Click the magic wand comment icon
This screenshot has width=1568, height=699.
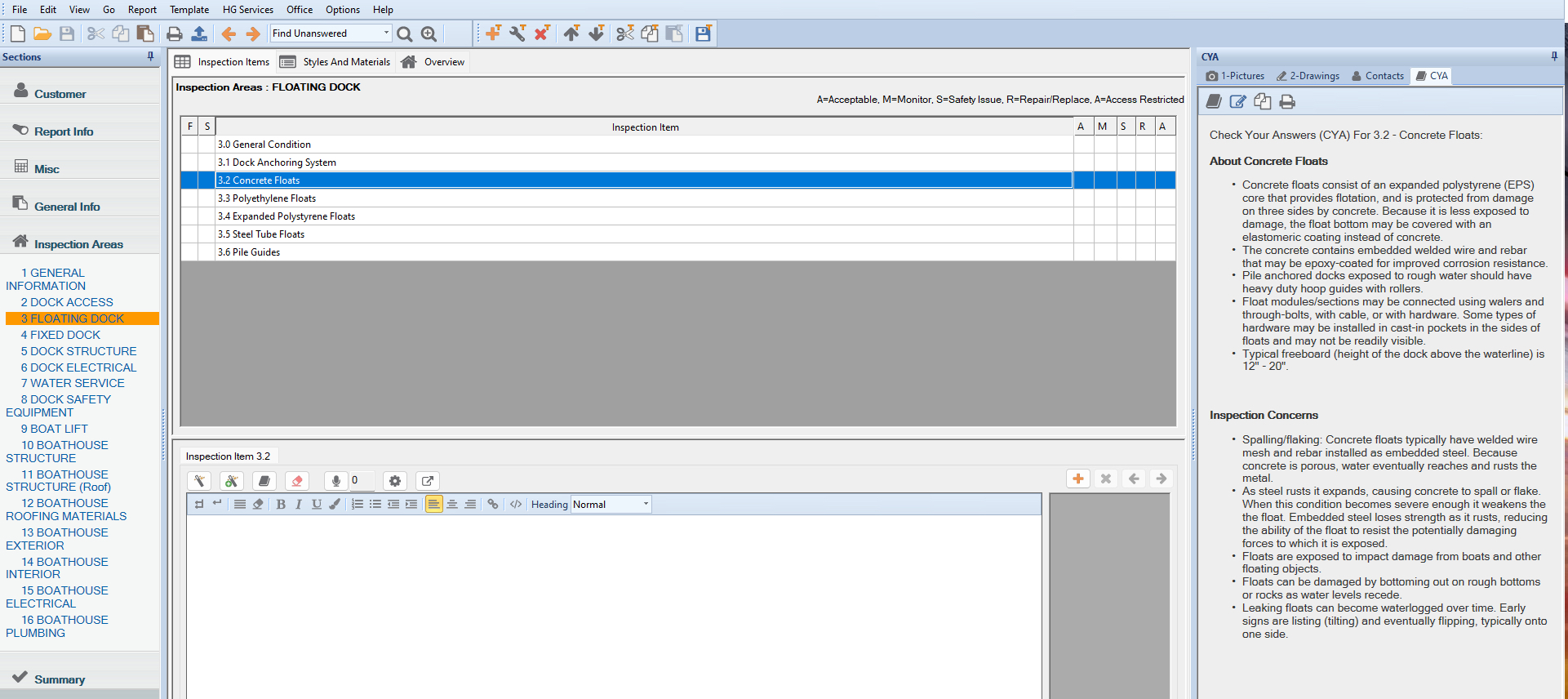tap(199, 481)
